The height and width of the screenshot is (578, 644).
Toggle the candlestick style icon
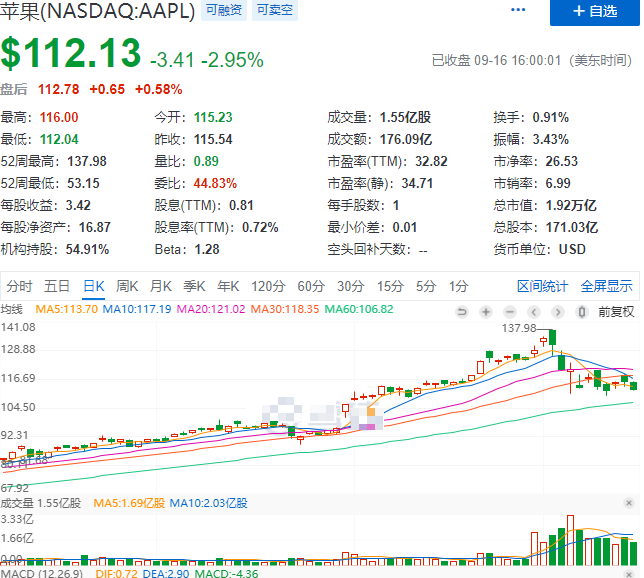pos(582,312)
